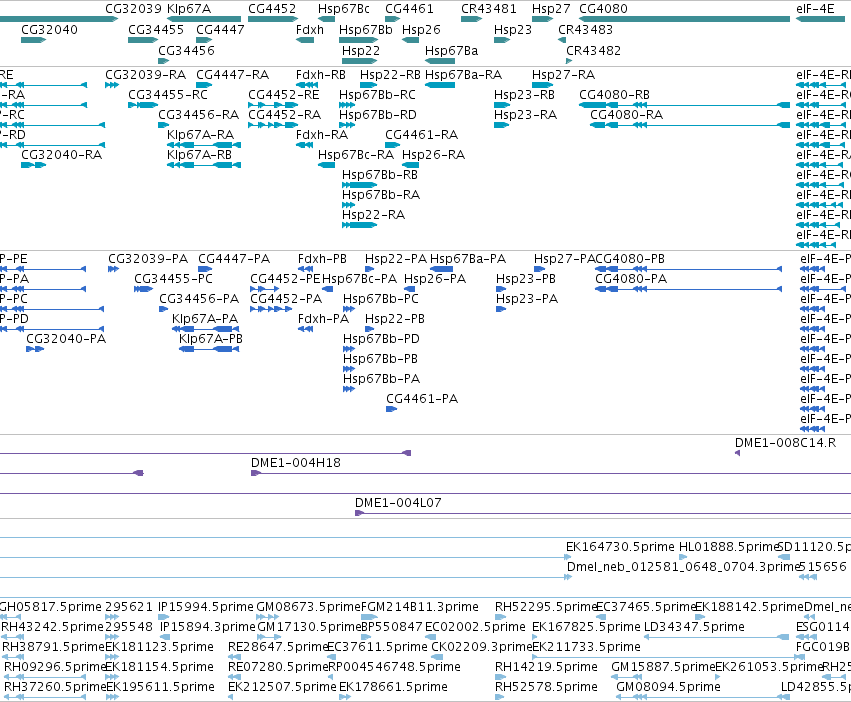Click the Klp67A gene label

(189, 9)
